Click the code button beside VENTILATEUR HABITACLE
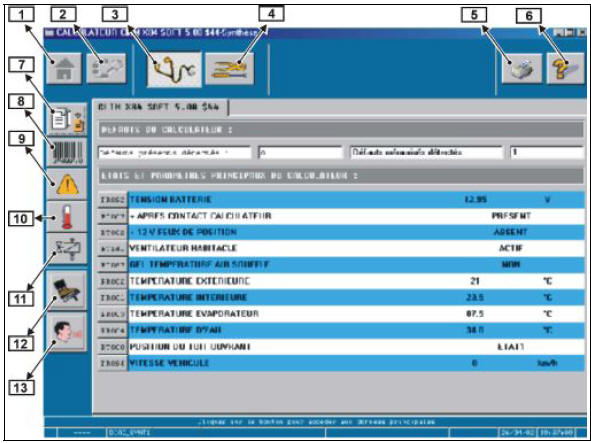 (112, 249)
